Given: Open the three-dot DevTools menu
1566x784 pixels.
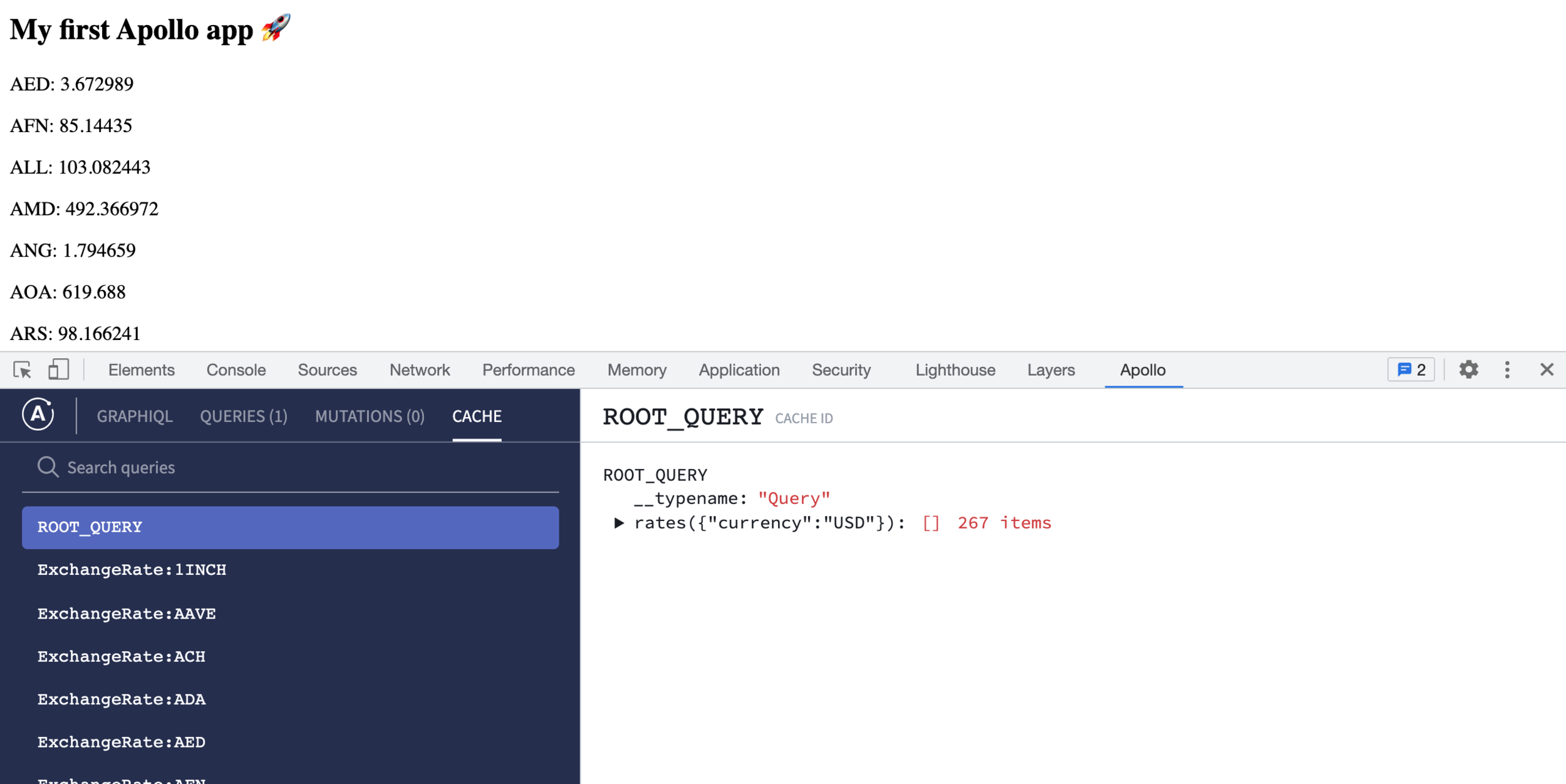Looking at the screenshot, I should (1507, 370).
